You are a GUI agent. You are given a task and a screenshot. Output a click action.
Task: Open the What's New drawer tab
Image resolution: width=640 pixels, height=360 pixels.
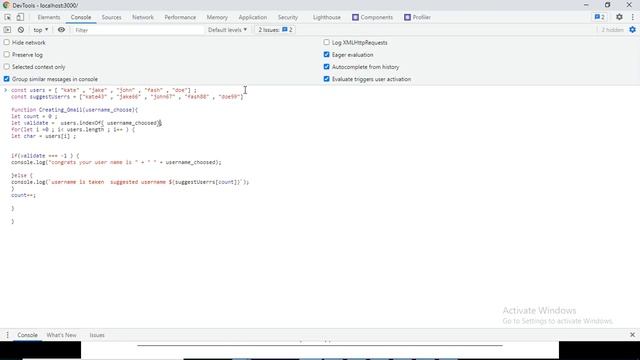(61, 335)
